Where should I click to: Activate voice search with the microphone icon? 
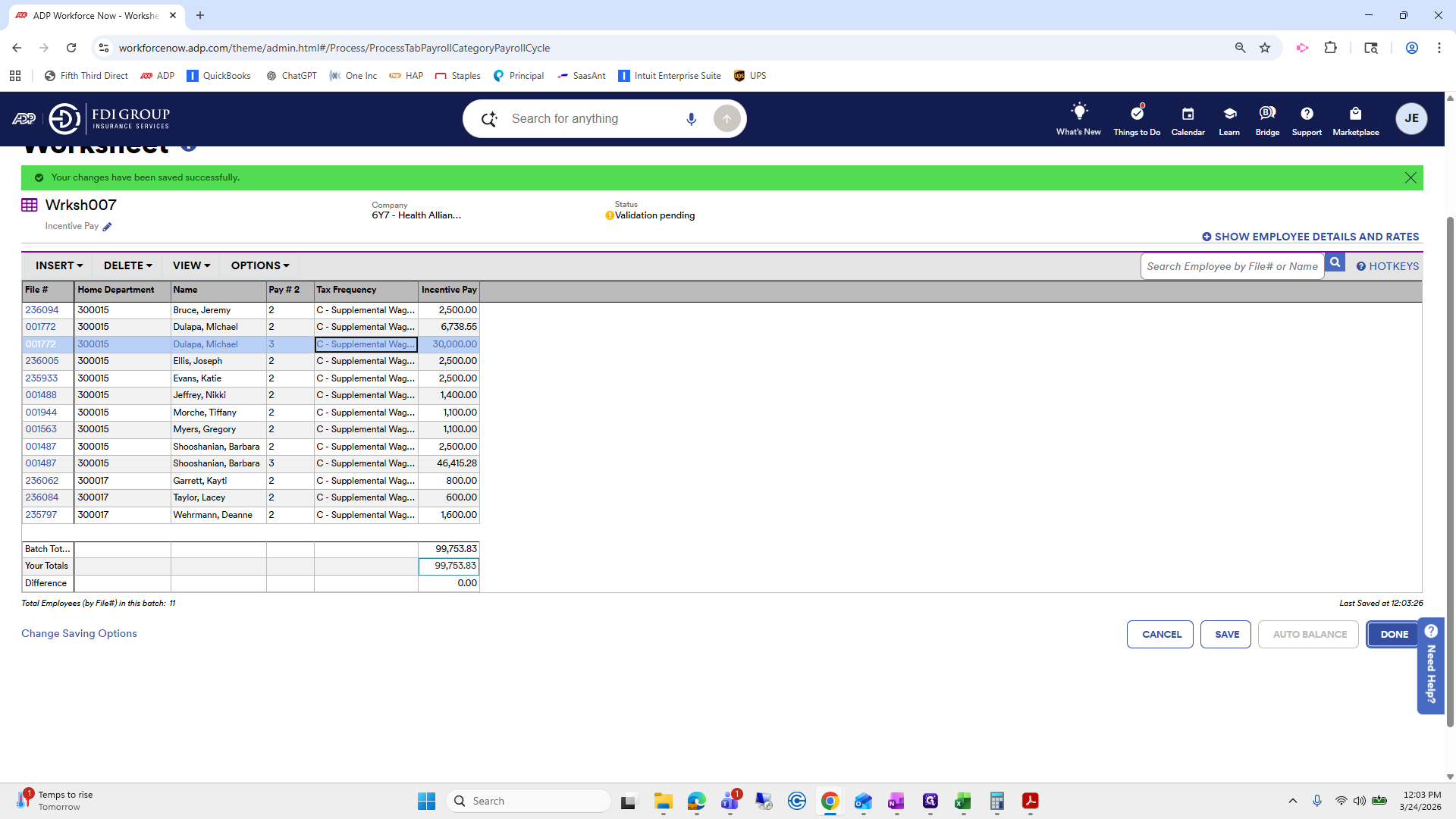[x=691, y=118]
